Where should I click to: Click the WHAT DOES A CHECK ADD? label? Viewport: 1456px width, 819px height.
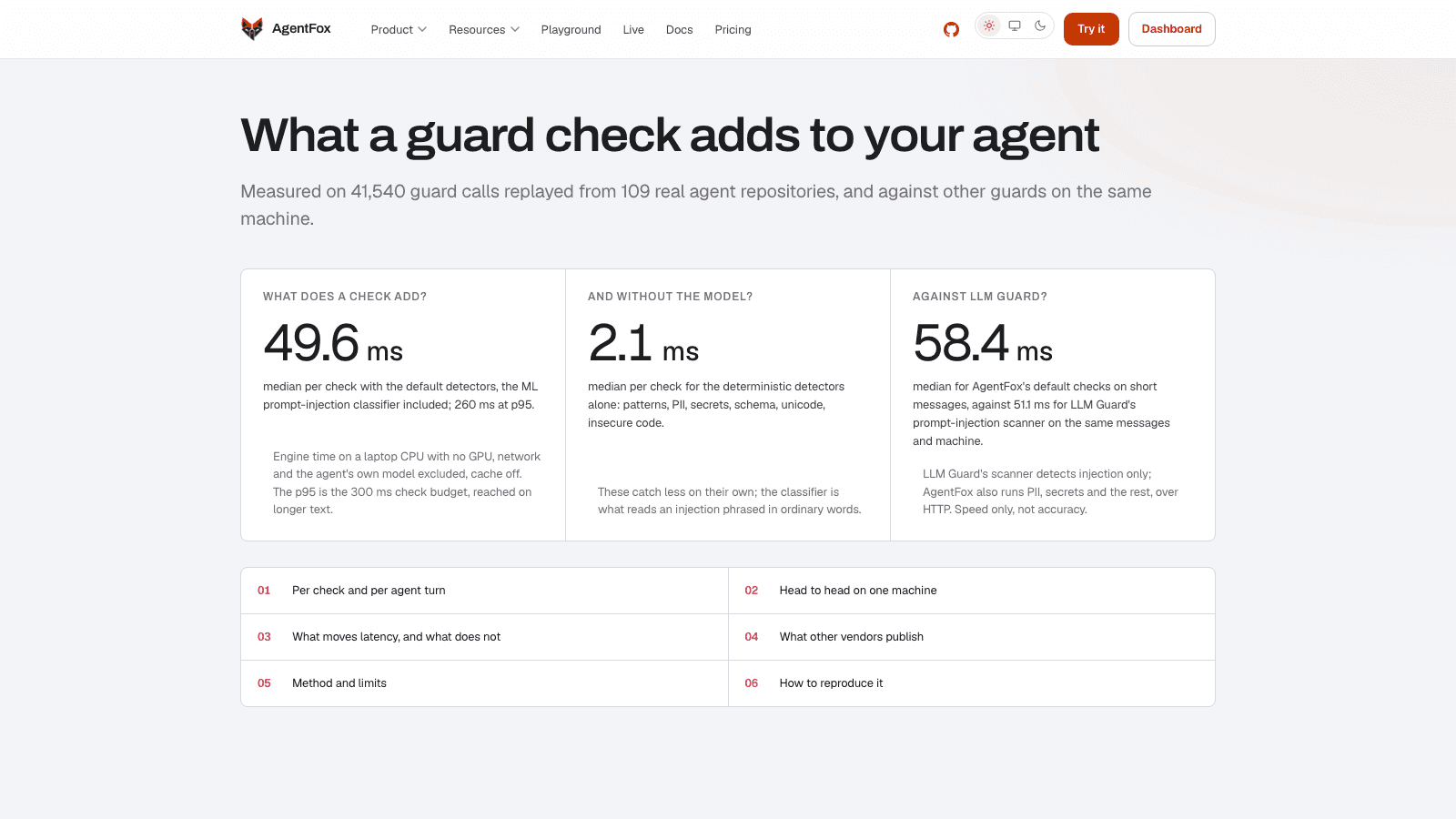point(345,297)
